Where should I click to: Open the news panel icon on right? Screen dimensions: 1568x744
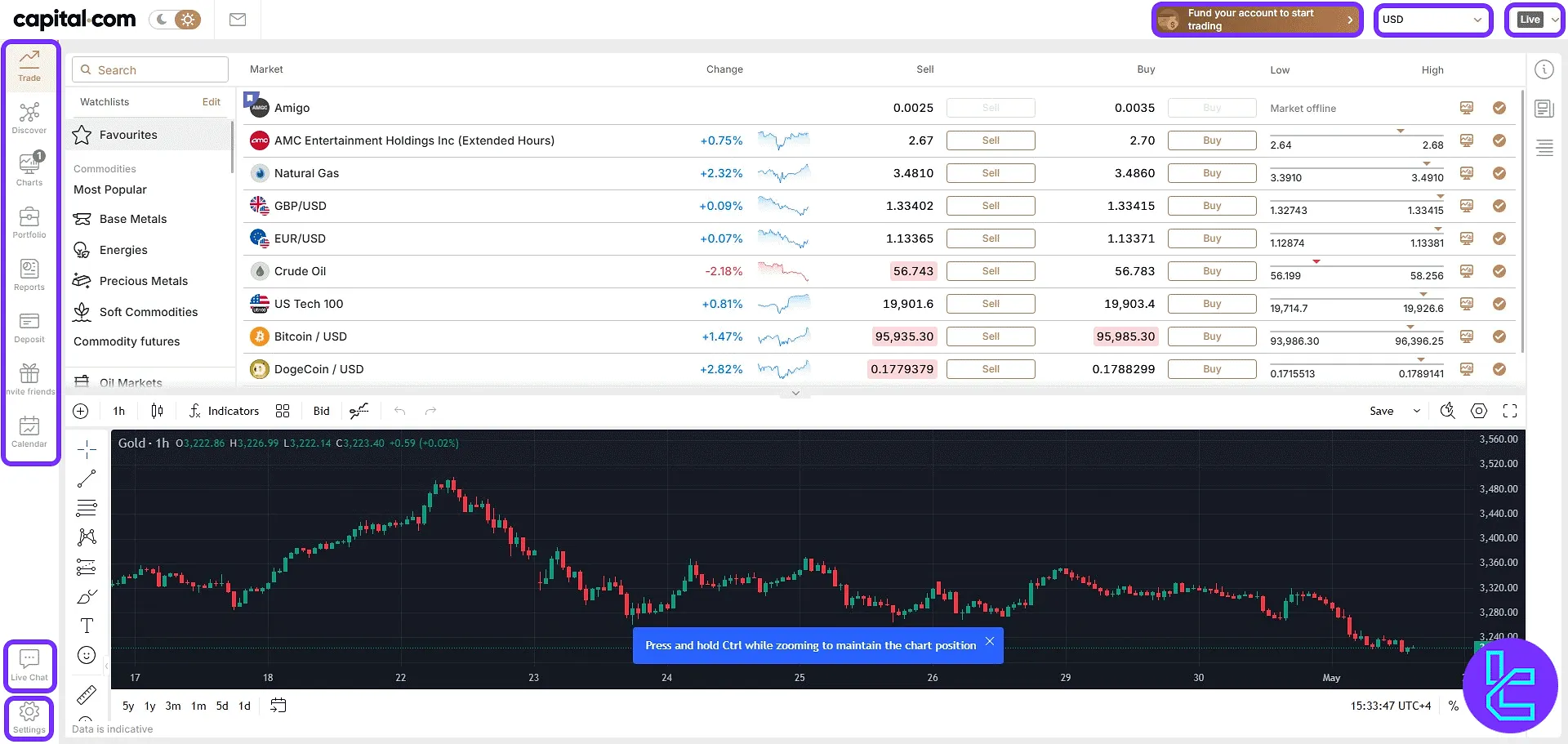(1543, 109)
